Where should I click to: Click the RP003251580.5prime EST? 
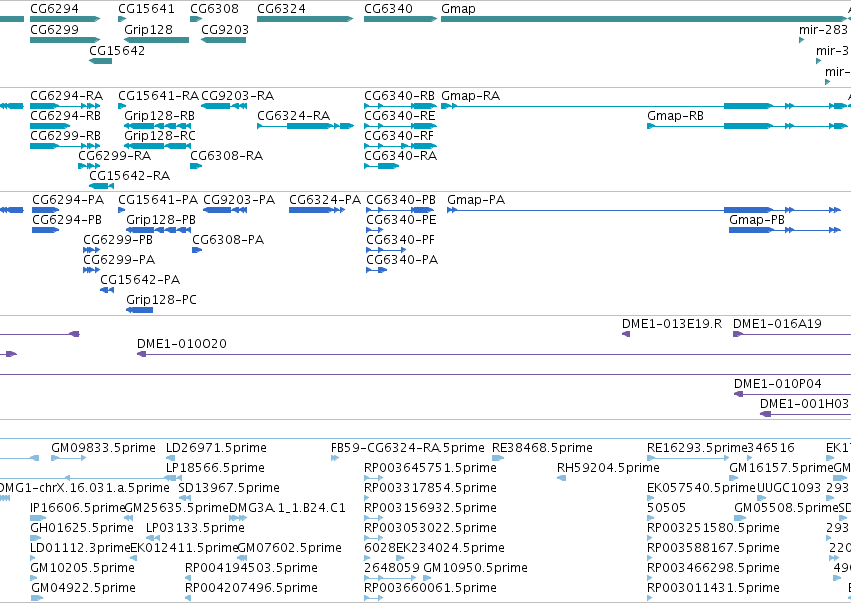(650, 538)
